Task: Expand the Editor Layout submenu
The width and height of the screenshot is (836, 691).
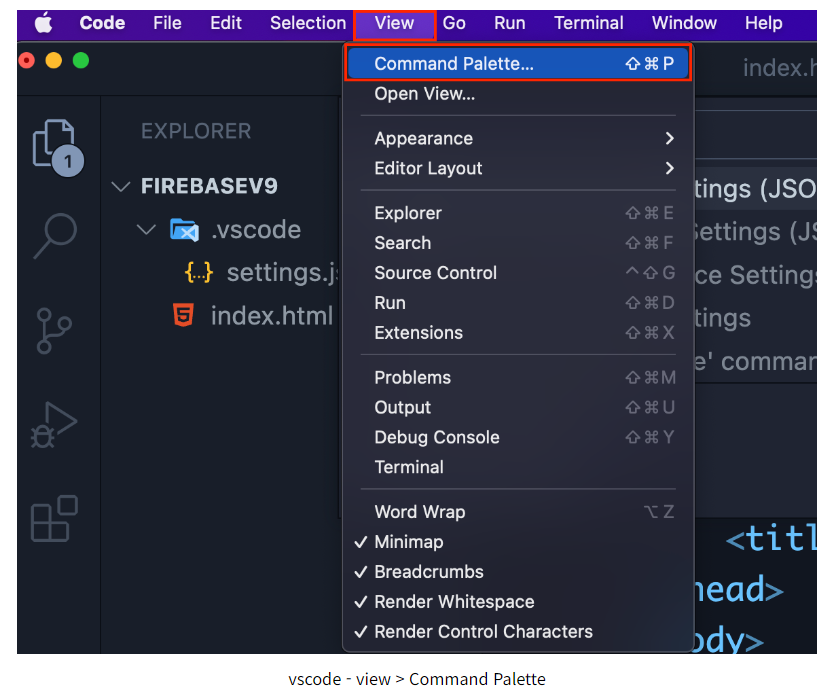Action: [x=518, y=168]
